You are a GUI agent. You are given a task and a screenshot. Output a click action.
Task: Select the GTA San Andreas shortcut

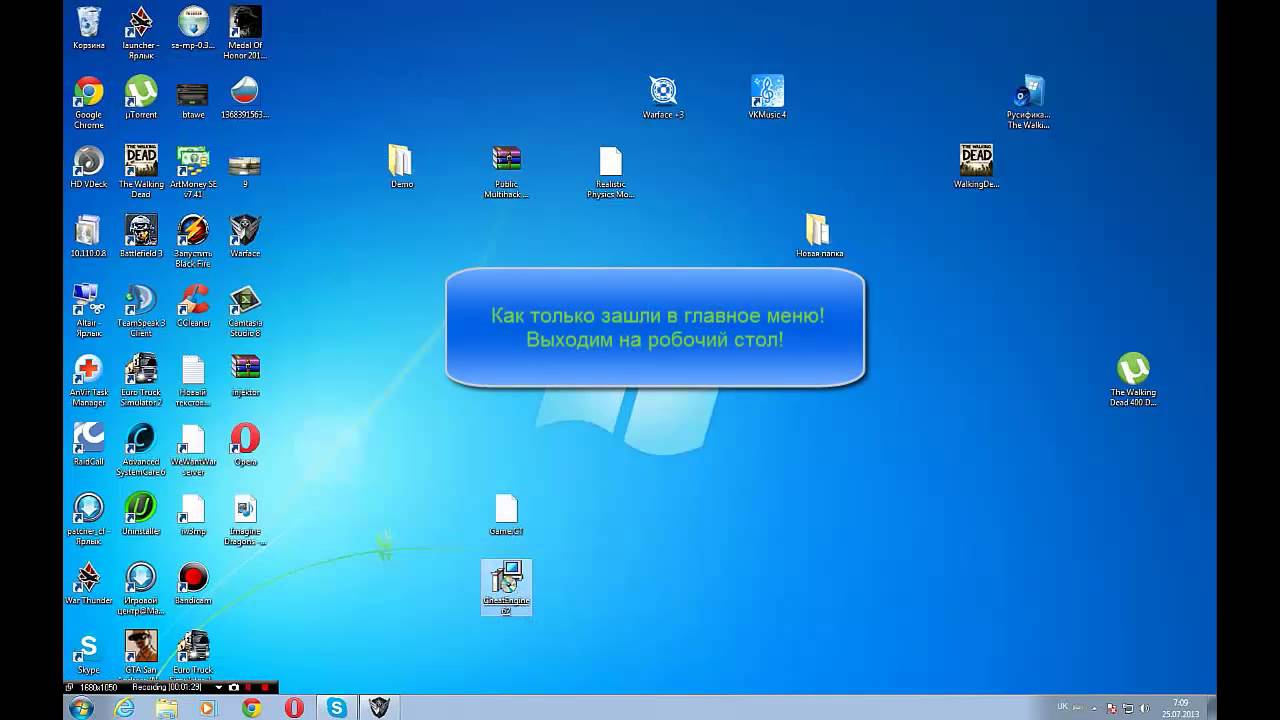tap(141, 654)
